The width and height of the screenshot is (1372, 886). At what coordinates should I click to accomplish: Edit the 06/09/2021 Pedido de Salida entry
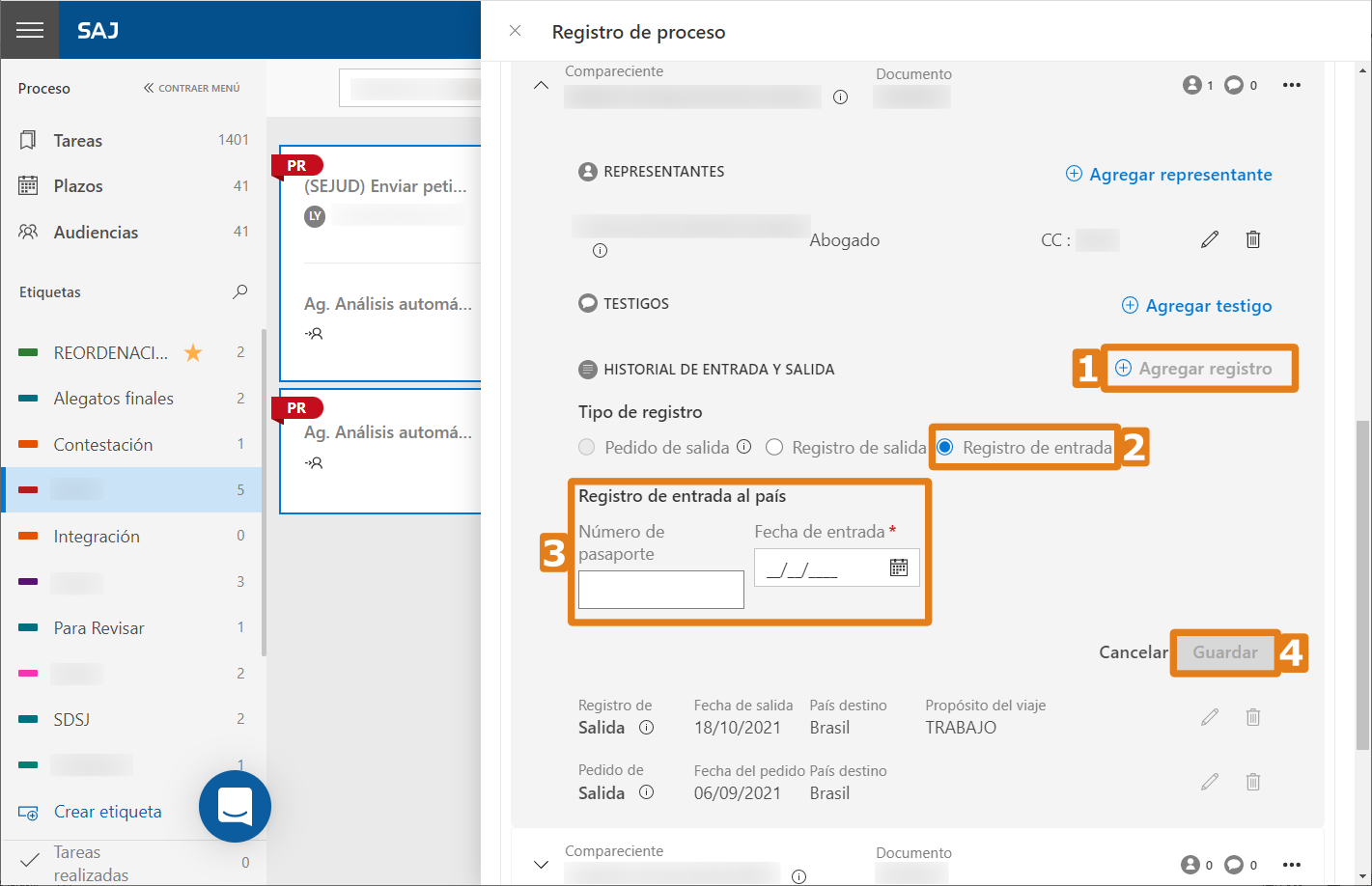point(1210,782)
